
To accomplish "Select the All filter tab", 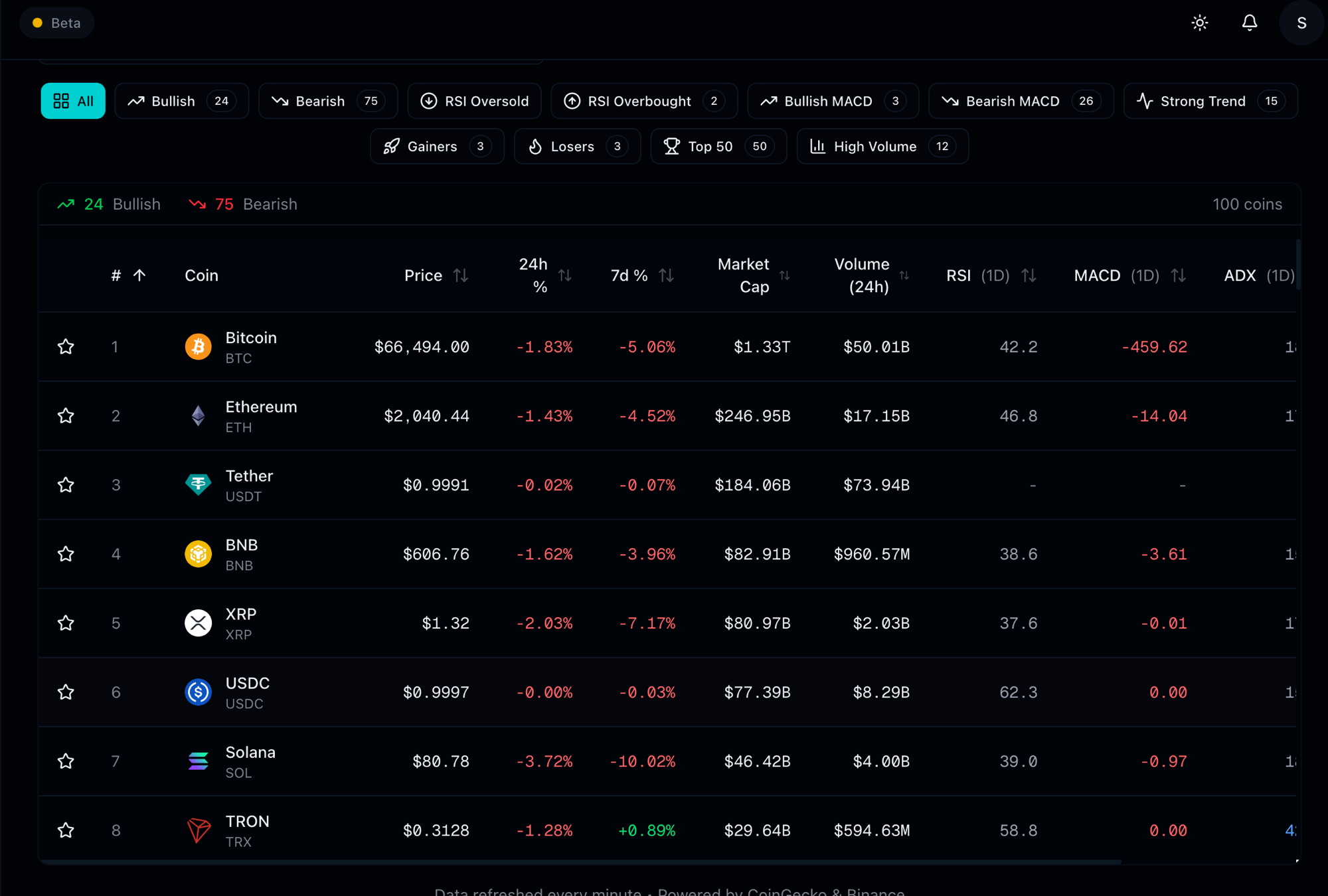I will (x=73, y=101).
